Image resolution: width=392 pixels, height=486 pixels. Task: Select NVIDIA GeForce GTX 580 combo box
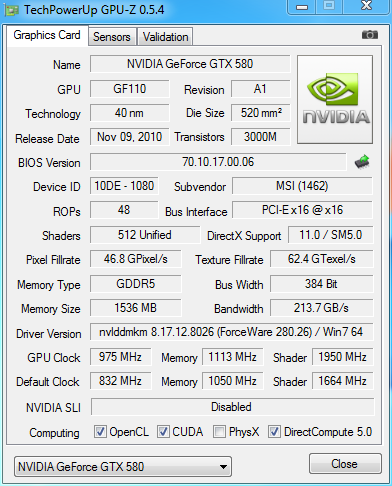click(123, 467)
